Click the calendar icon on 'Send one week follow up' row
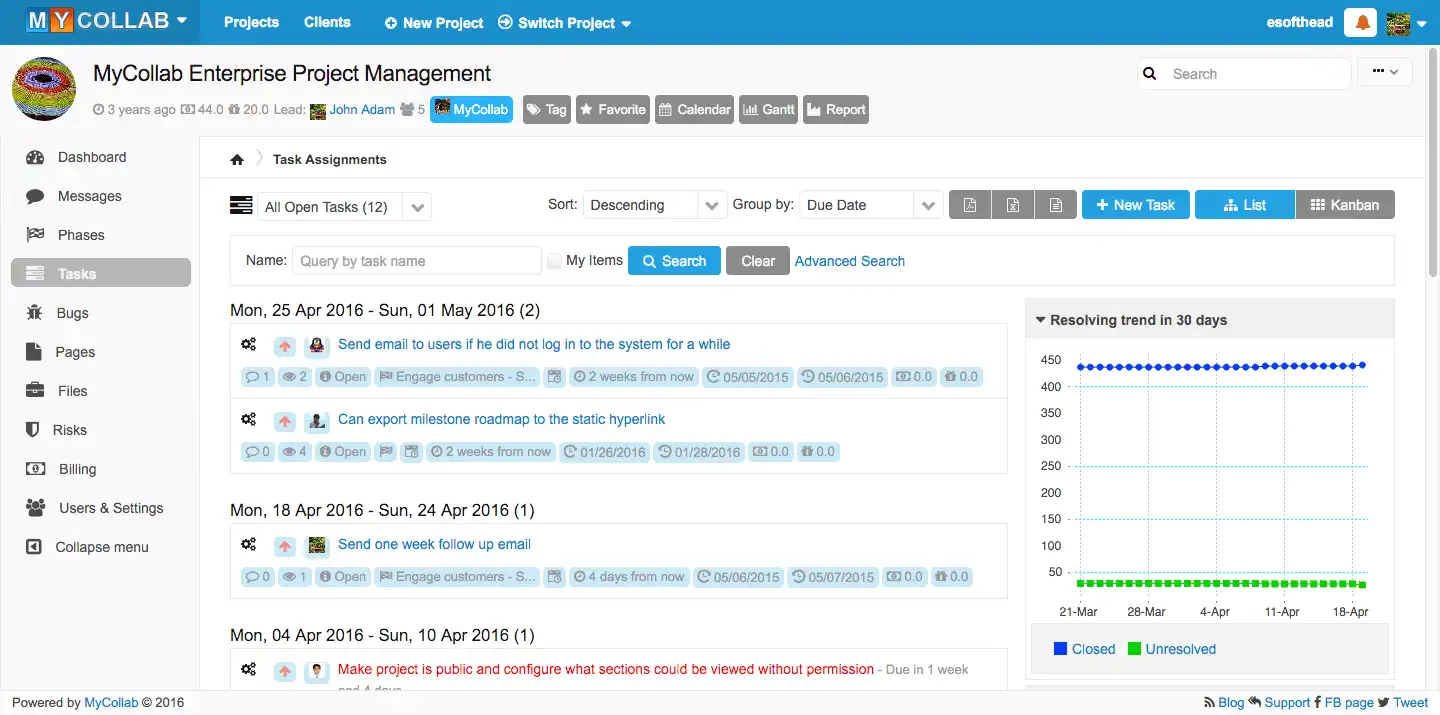Image resolution: width=1440 pixels, height=715 pixels. tap(555, 577)
